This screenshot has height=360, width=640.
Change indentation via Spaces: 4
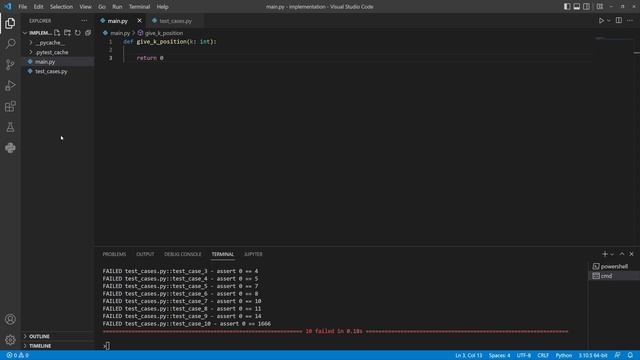[x=500, y=355]
